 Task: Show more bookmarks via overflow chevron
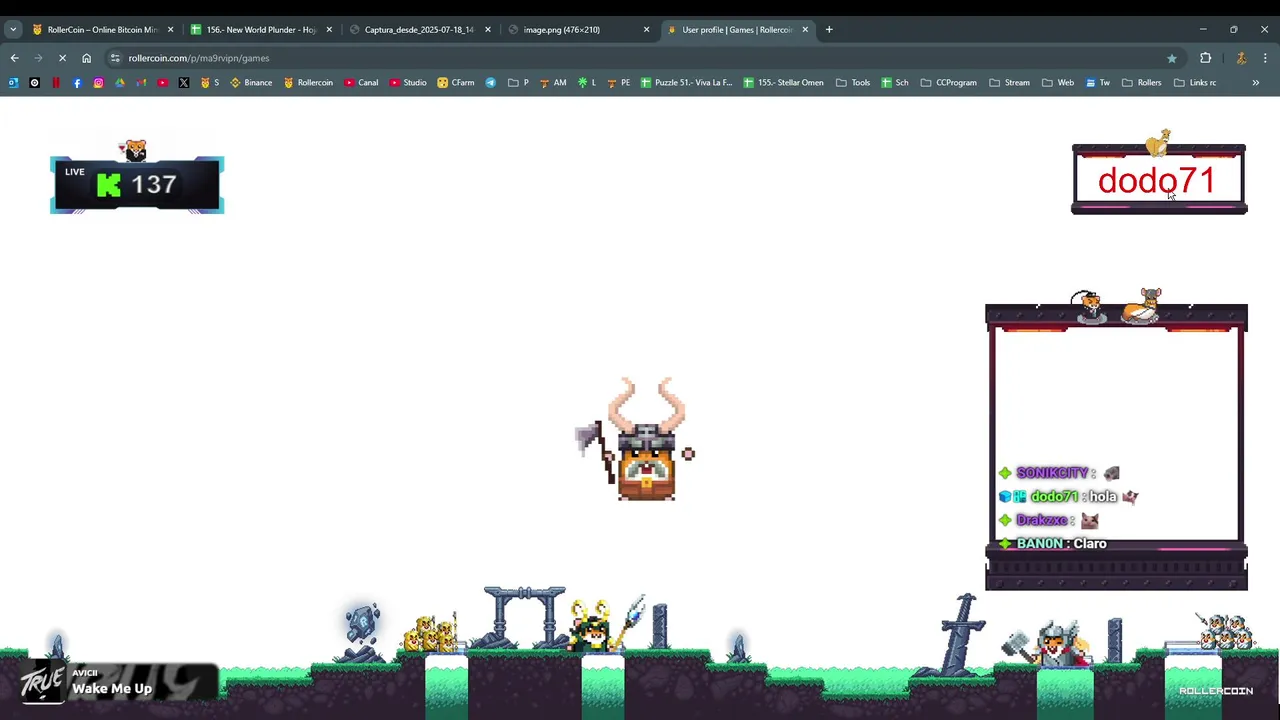(x=1256, y=83)
